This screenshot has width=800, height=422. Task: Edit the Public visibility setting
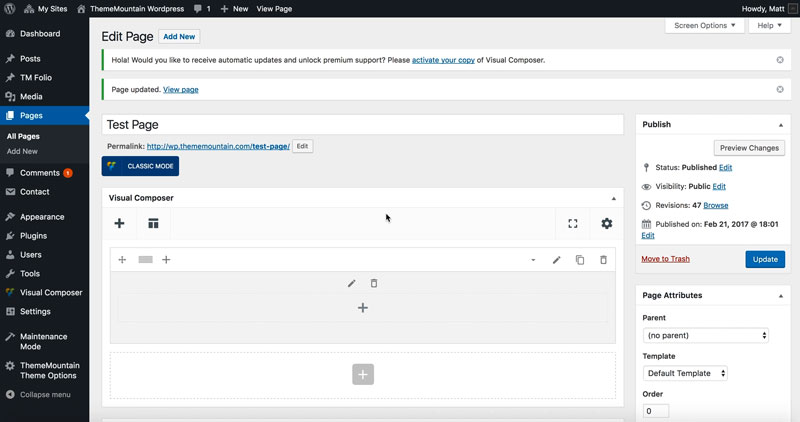point(719,187)
